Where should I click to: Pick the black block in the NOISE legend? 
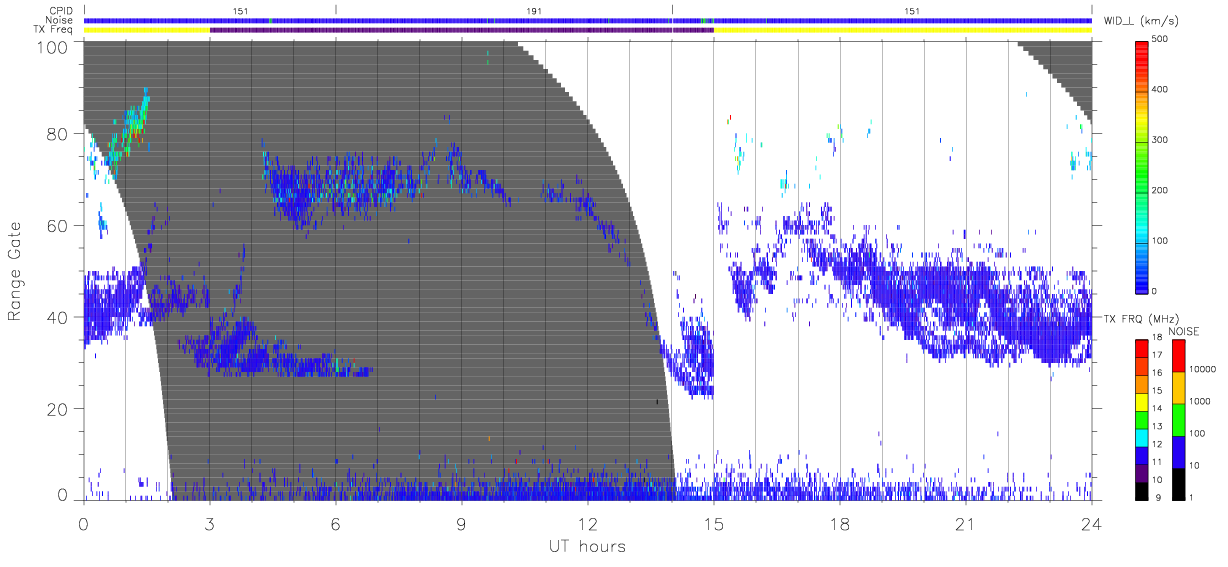[1180, 483]
